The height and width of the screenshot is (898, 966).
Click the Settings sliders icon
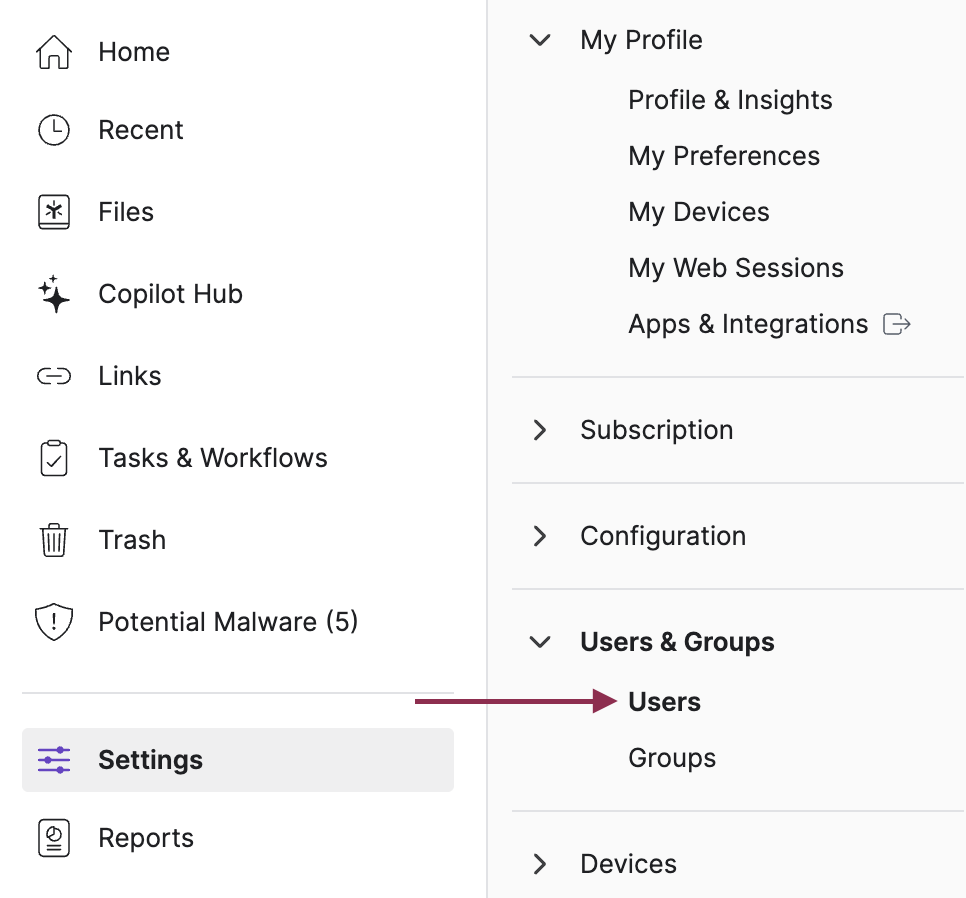pos(54,759)
